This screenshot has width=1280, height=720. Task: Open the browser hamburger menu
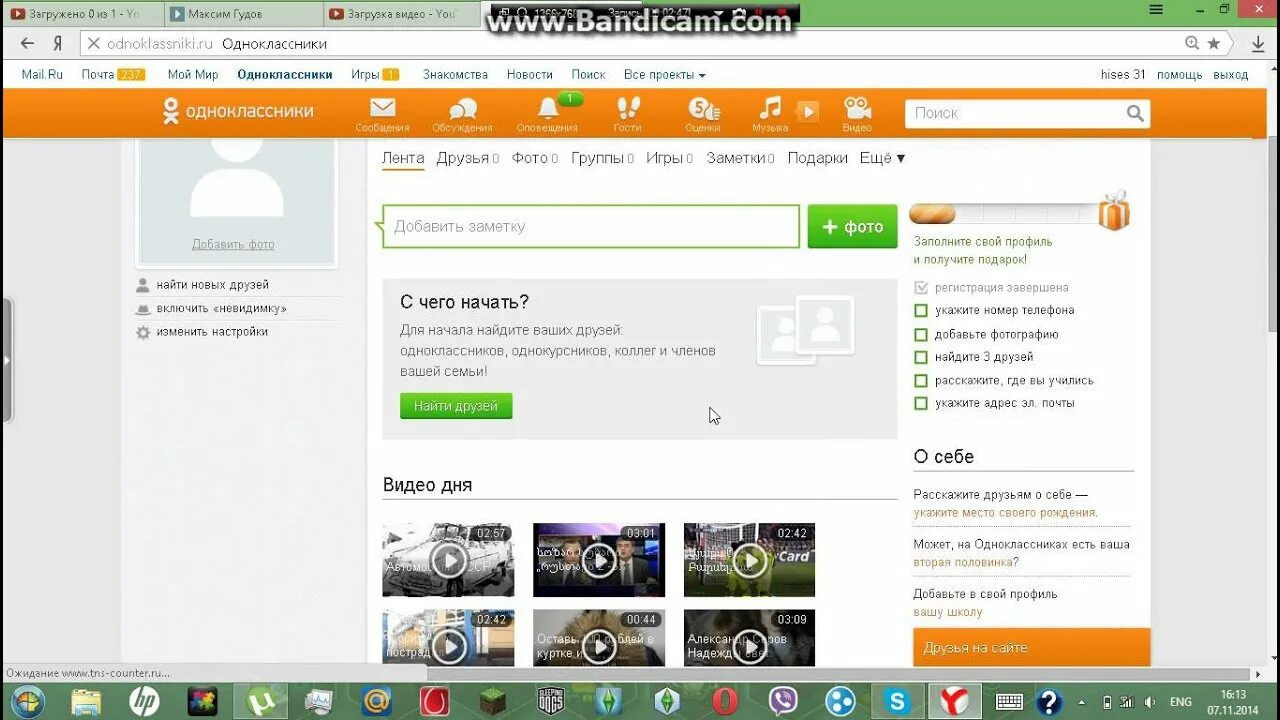tap(1156, 9)
